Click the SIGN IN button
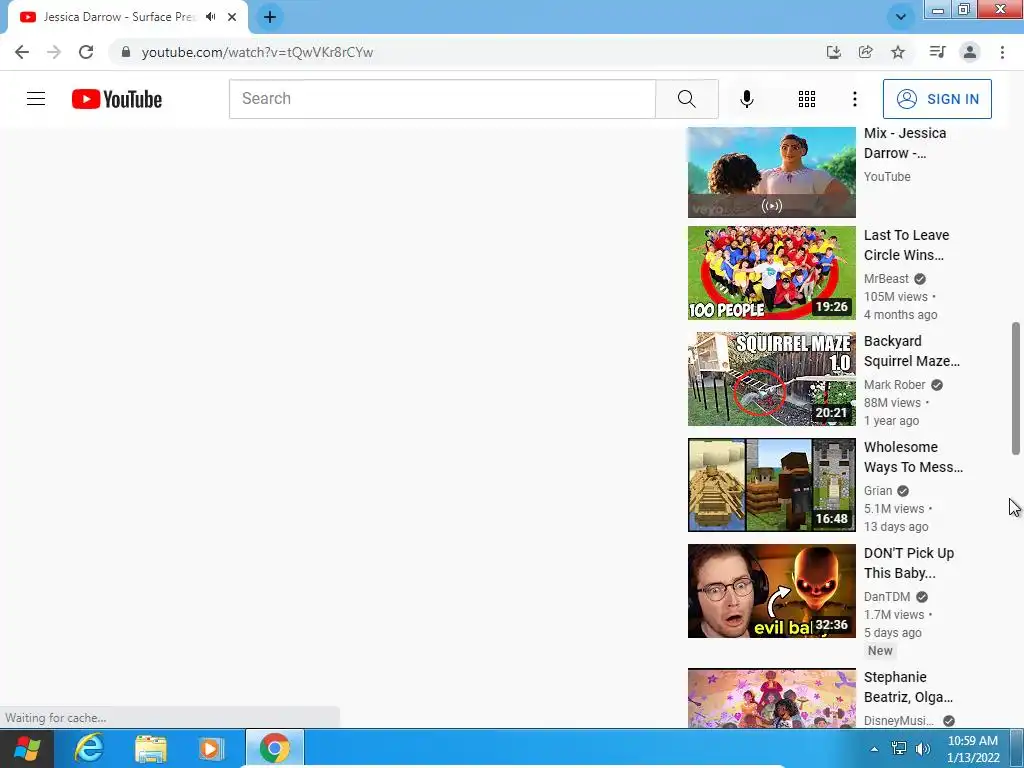 [x=936, y=99]
